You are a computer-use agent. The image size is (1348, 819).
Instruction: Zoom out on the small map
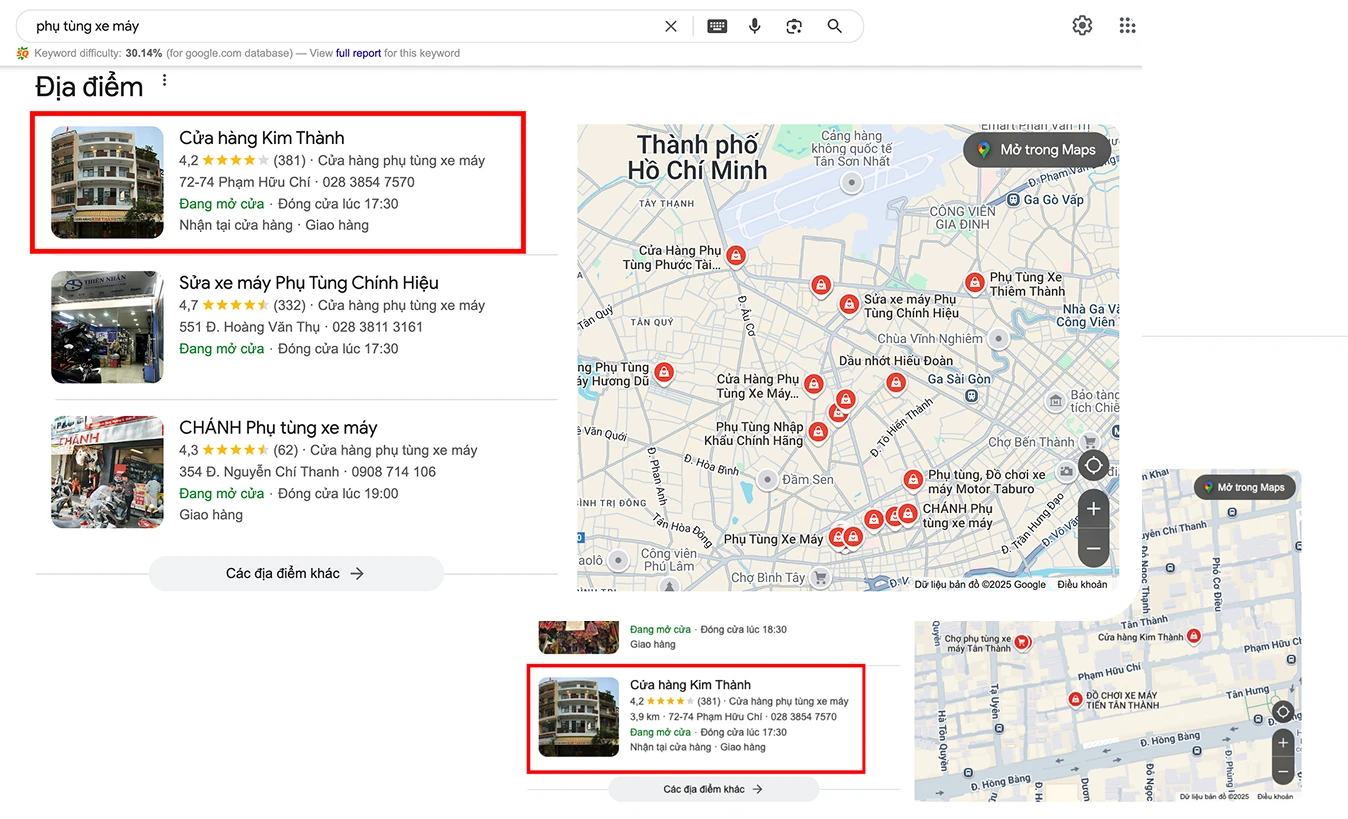click(x=1283, y=772)
